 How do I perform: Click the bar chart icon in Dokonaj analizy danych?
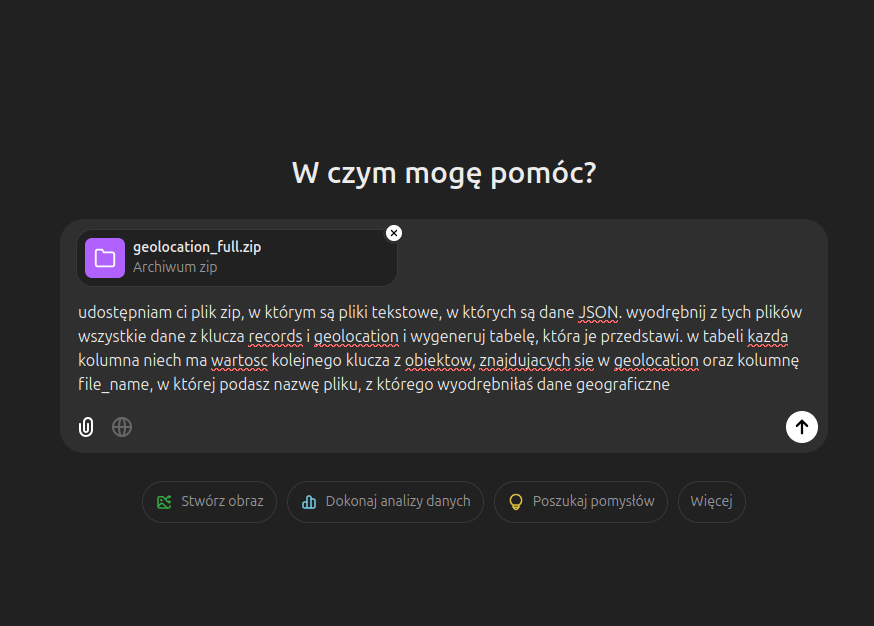309,502
